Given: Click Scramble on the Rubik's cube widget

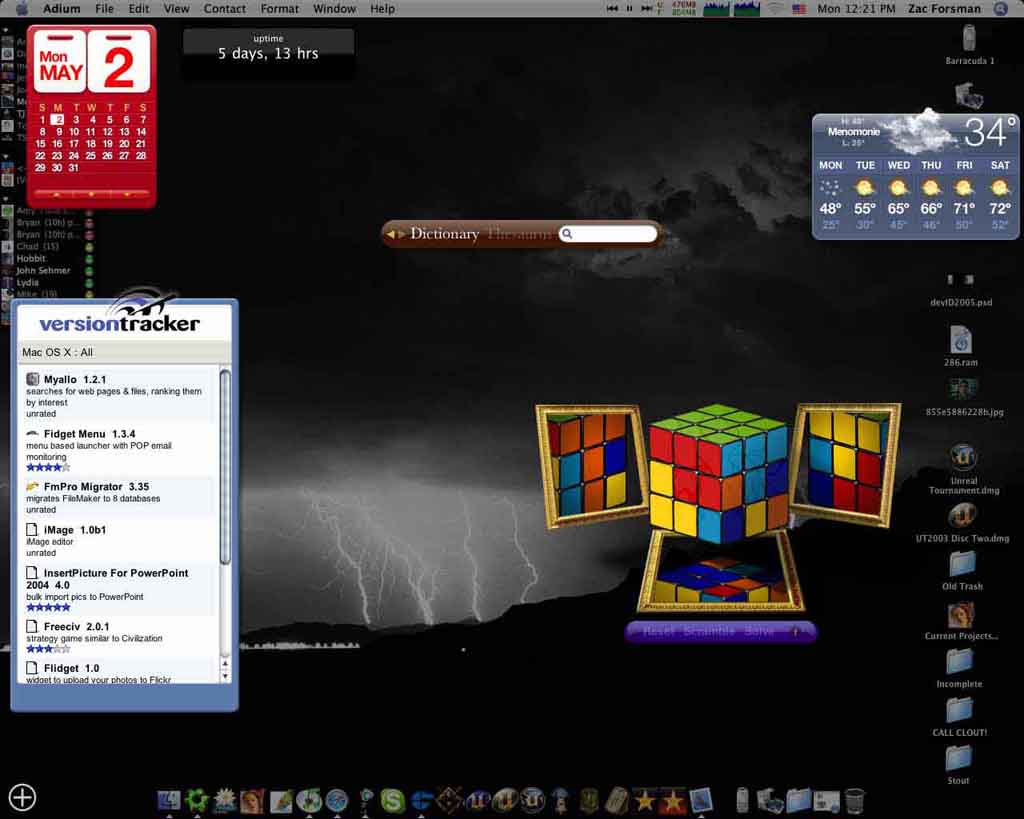Looking at the screenshot, I should pyautogui.click(x=708, y=632).
